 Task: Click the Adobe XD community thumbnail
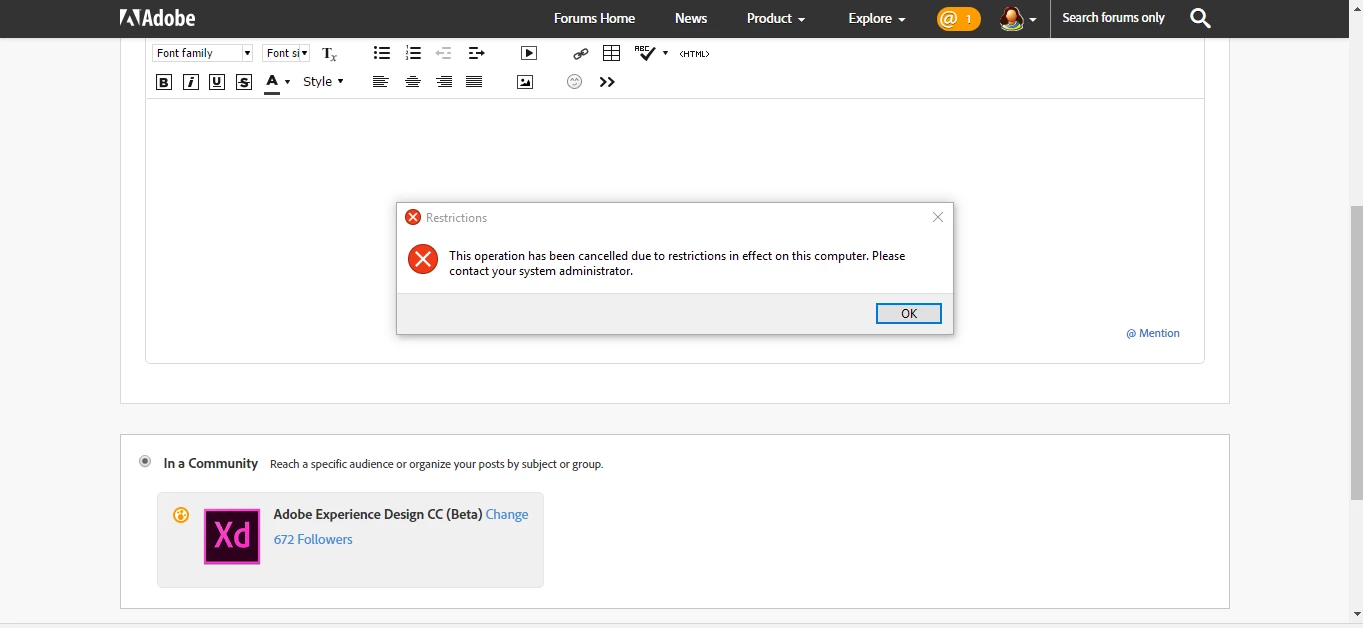(232, 536)
